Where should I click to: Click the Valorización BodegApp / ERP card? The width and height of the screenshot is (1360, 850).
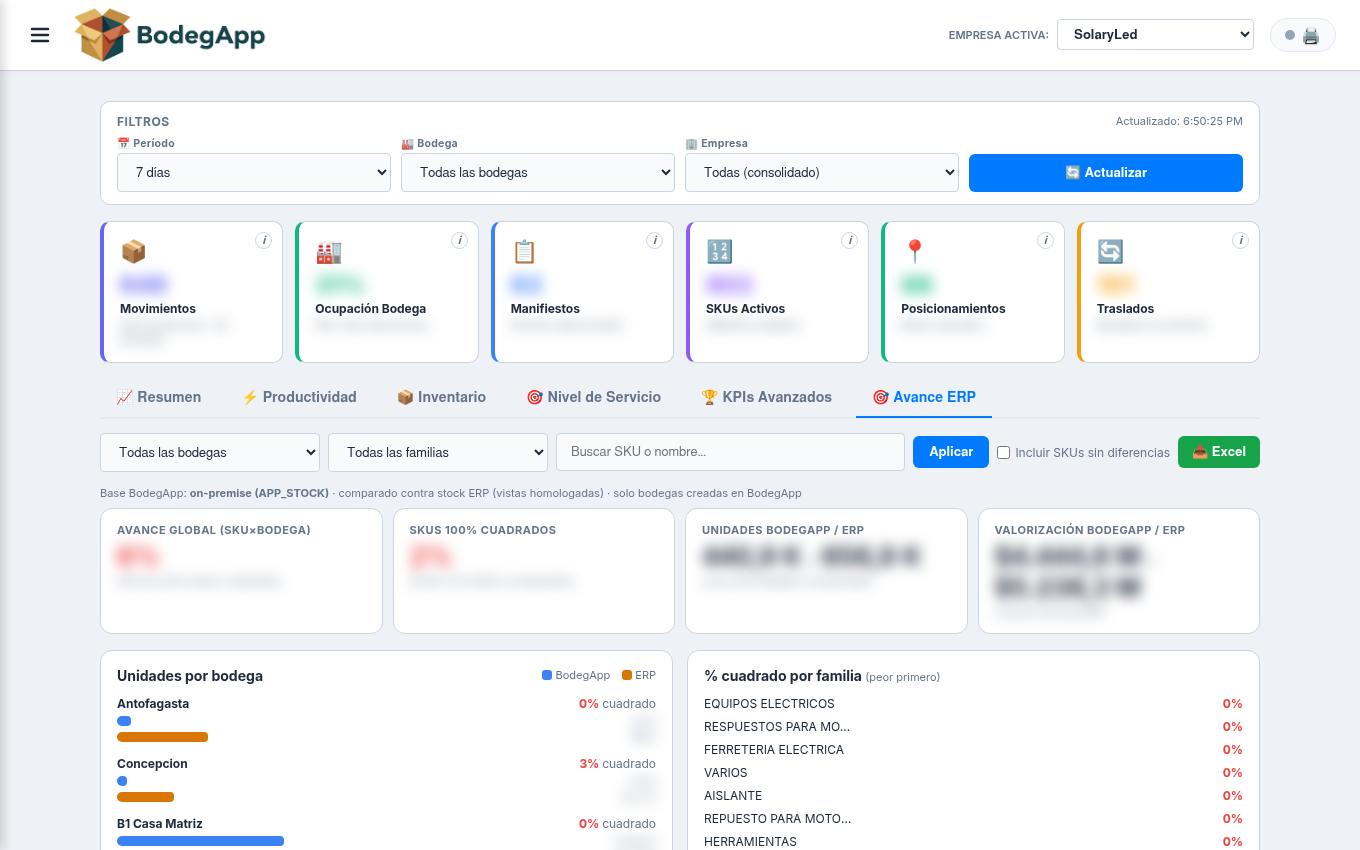pyautogui.click(x=1119, y=571)
